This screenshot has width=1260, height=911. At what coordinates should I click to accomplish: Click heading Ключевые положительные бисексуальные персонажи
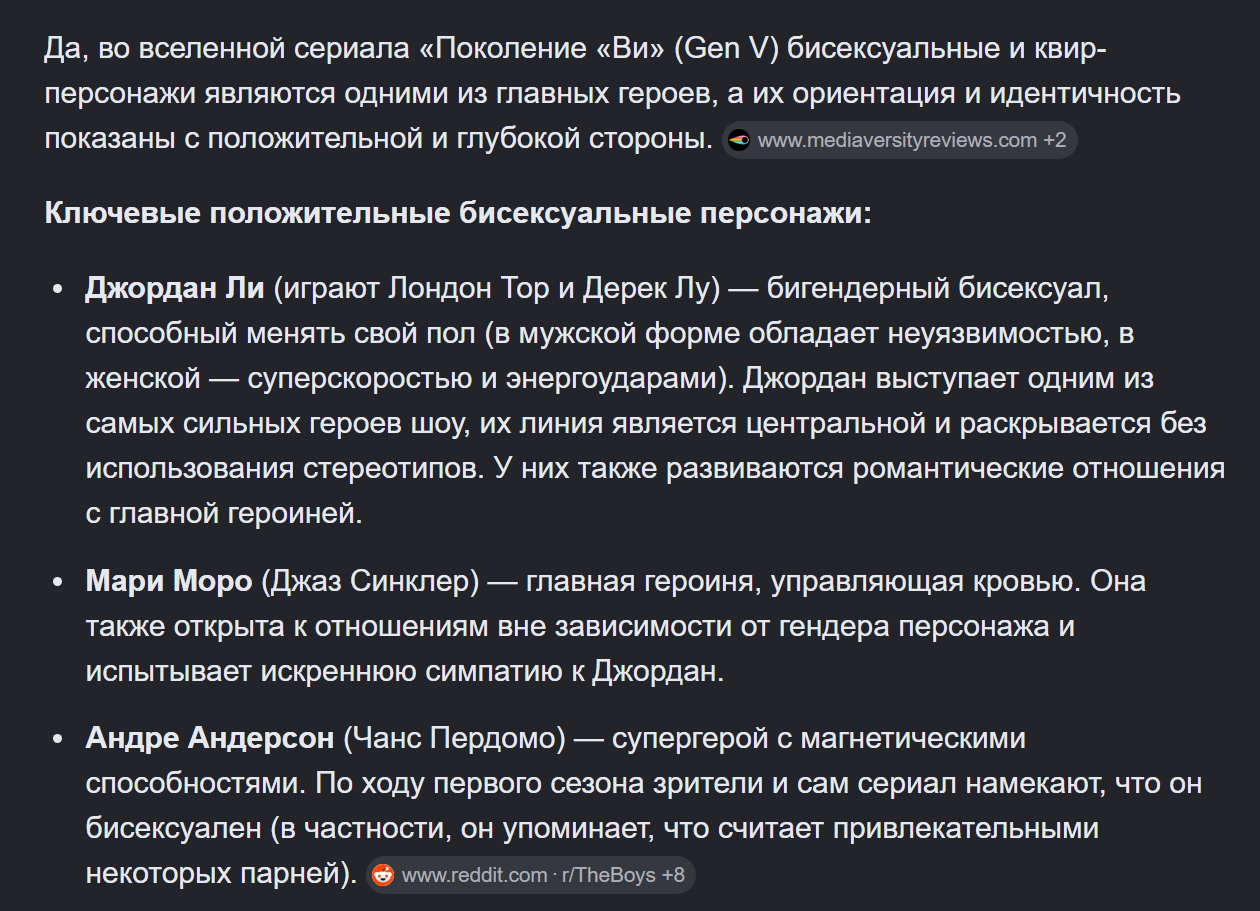pyautogui.click(x=458, y=214)
